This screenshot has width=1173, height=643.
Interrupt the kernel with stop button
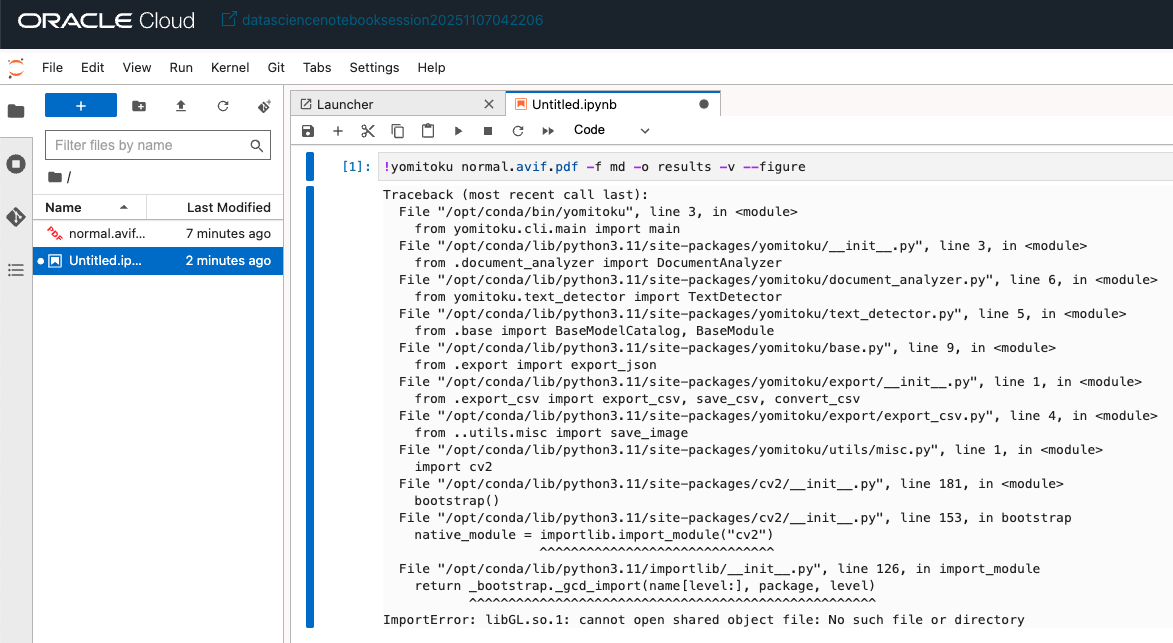click(x=488, y=131)
